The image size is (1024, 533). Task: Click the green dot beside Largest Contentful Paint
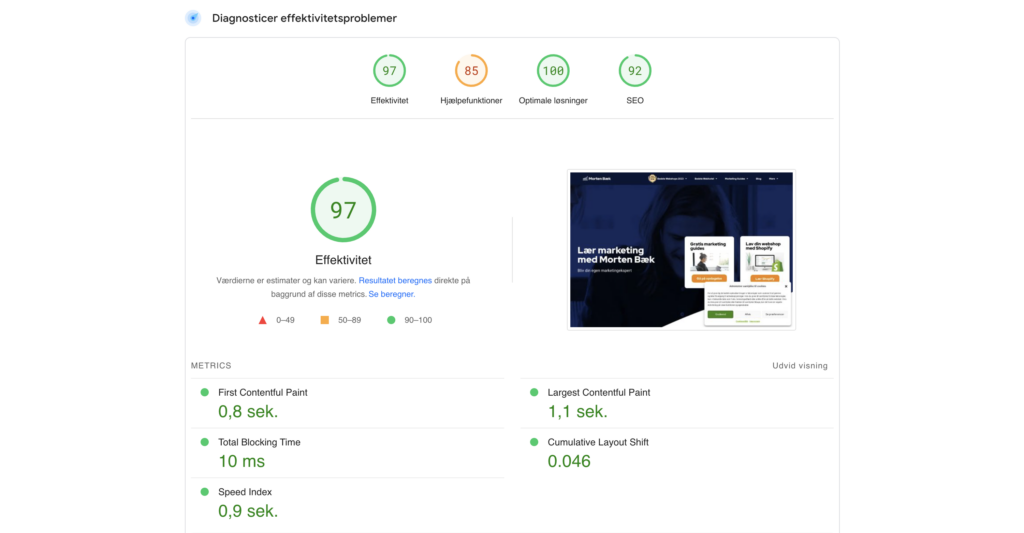pyautogui.click(x=534, y=393)
